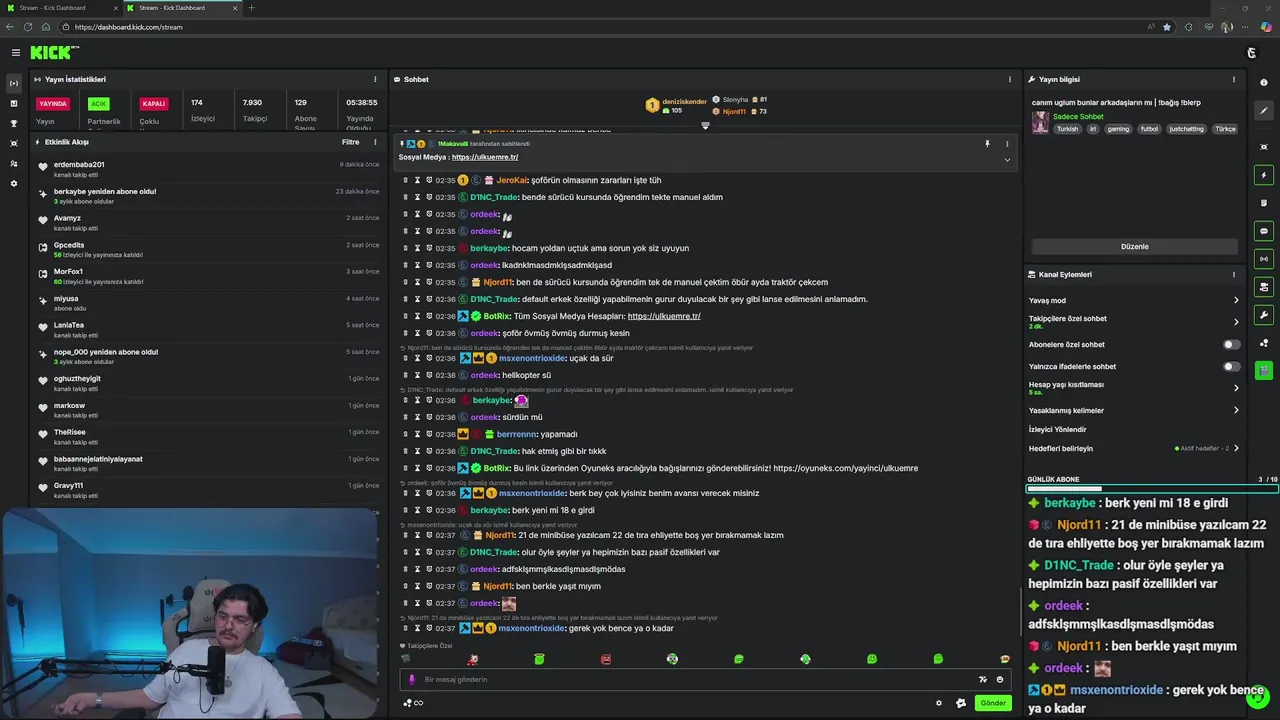Click the red-face emote in quick emote row

[605, 659]
